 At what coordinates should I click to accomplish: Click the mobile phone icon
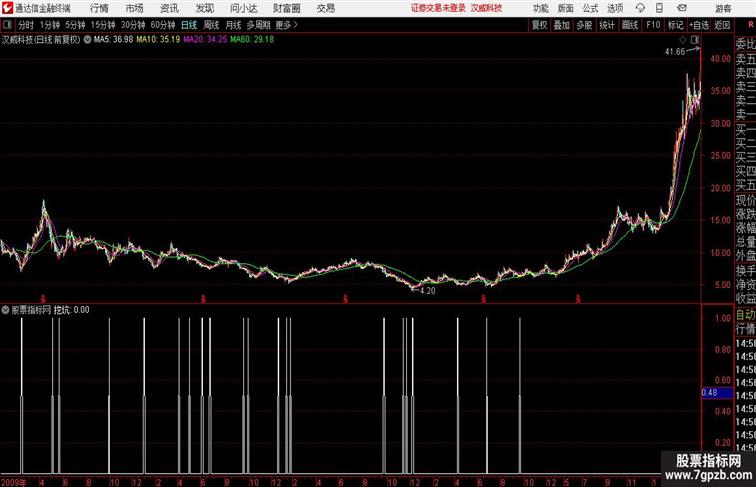[x=659, y=8]
